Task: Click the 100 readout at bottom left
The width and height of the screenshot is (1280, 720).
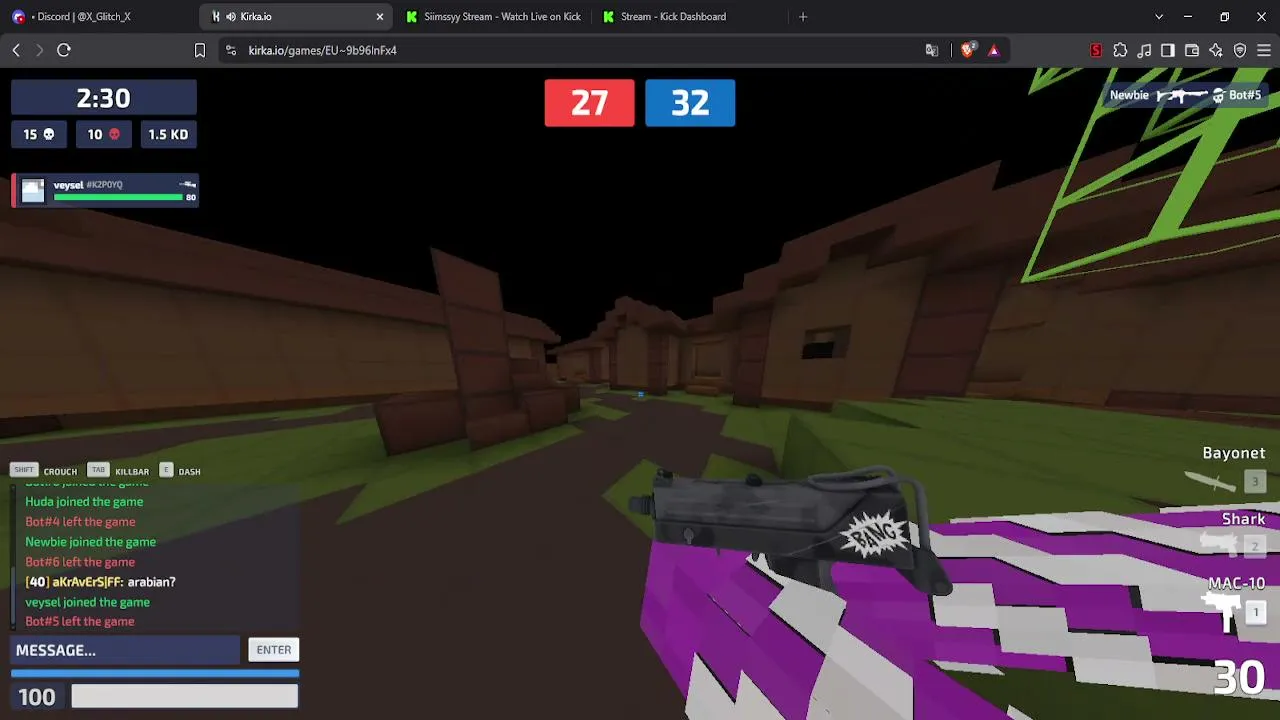Action: pos(37,697)
